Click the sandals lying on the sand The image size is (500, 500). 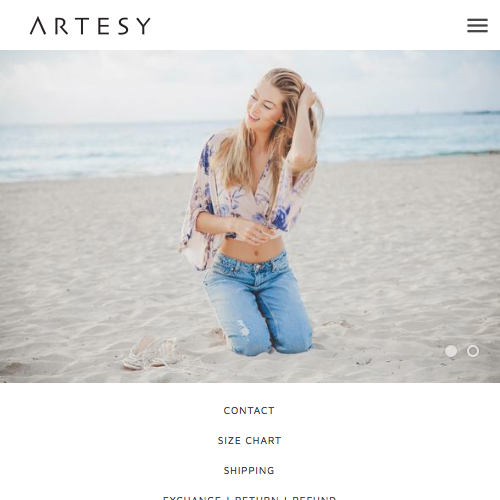pos(152,353)
